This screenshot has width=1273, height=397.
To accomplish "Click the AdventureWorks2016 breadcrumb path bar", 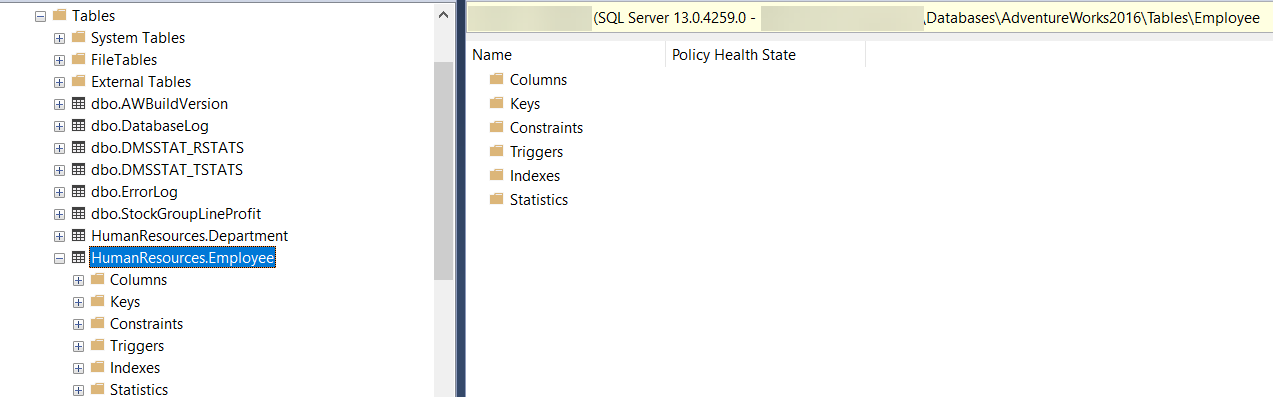I will tap(870, 19).
